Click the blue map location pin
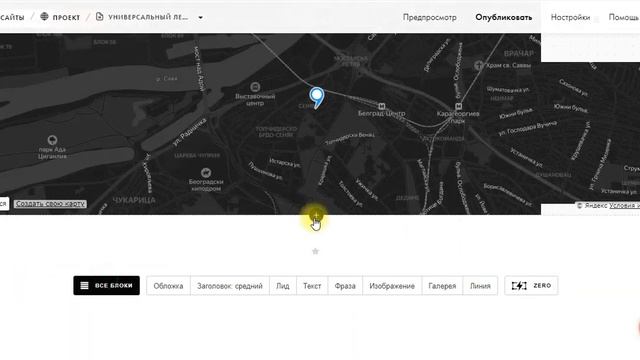Viewport: 640px width, 360px height. coord(316,98)
